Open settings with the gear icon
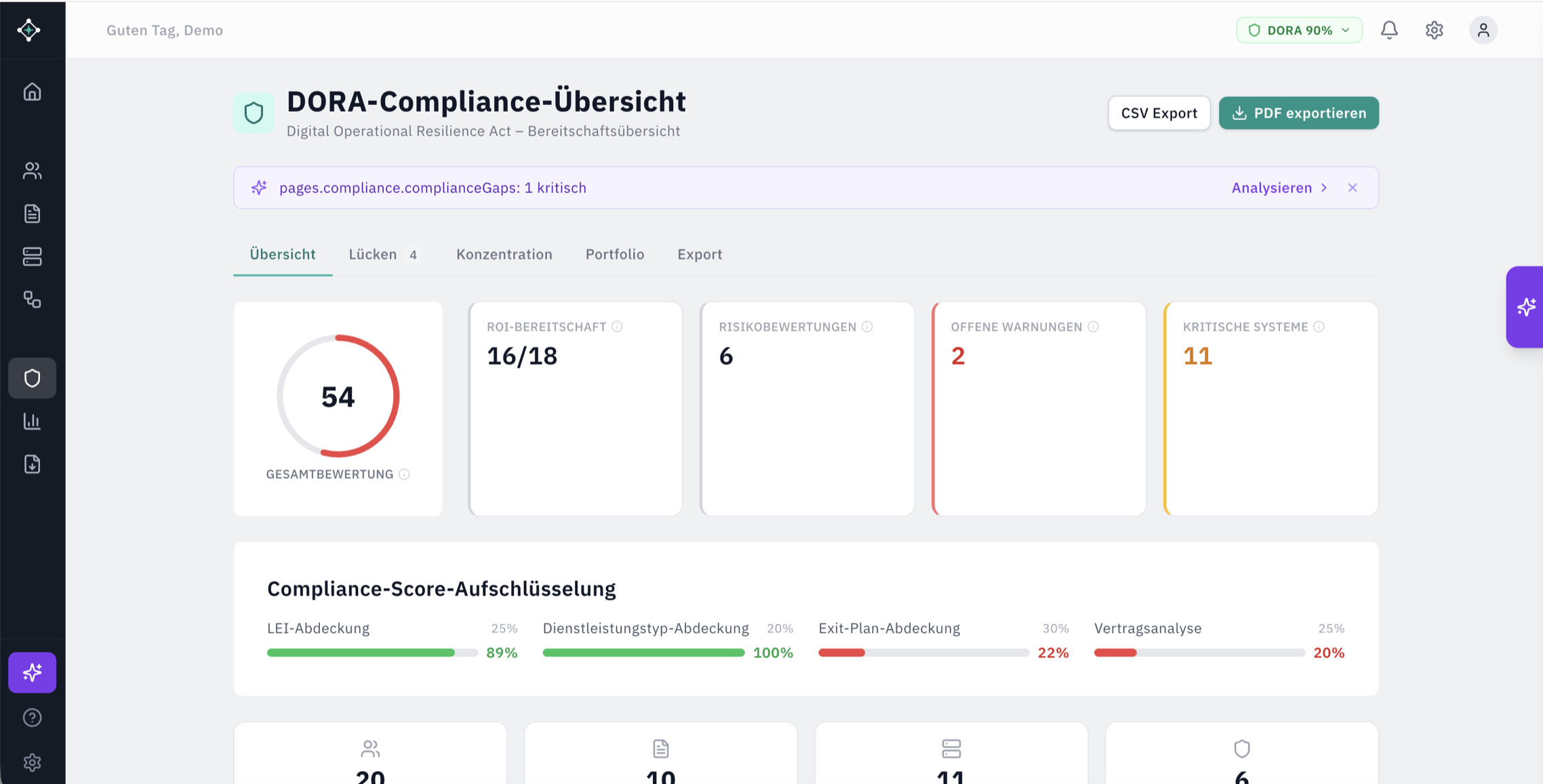This screenshot has width=1543, height=784. [1435, 30]
